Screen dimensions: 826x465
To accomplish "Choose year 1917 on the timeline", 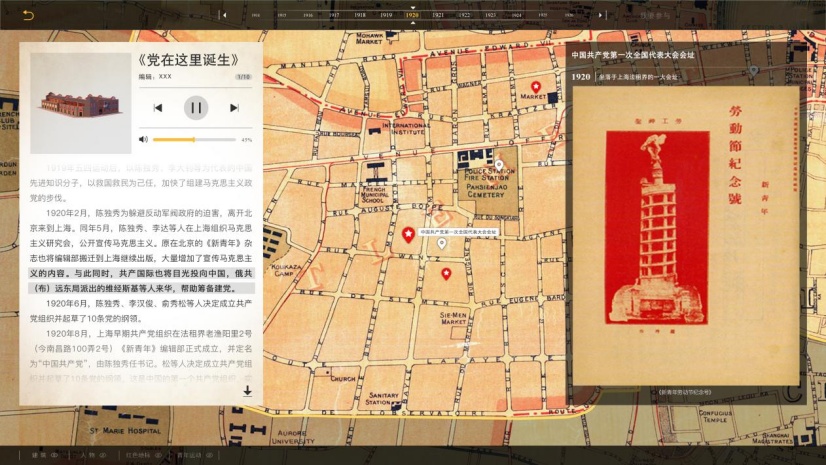I will [334, 15].
